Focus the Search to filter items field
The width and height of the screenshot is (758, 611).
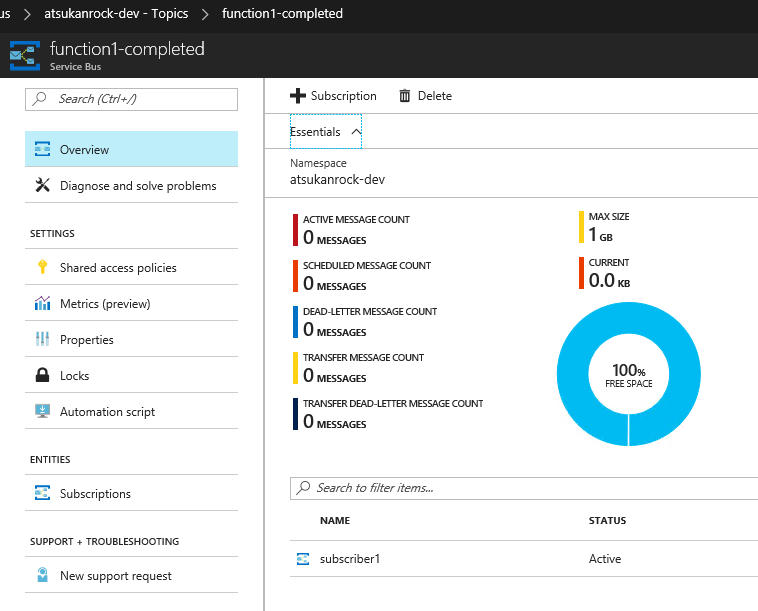coord(524,488)
